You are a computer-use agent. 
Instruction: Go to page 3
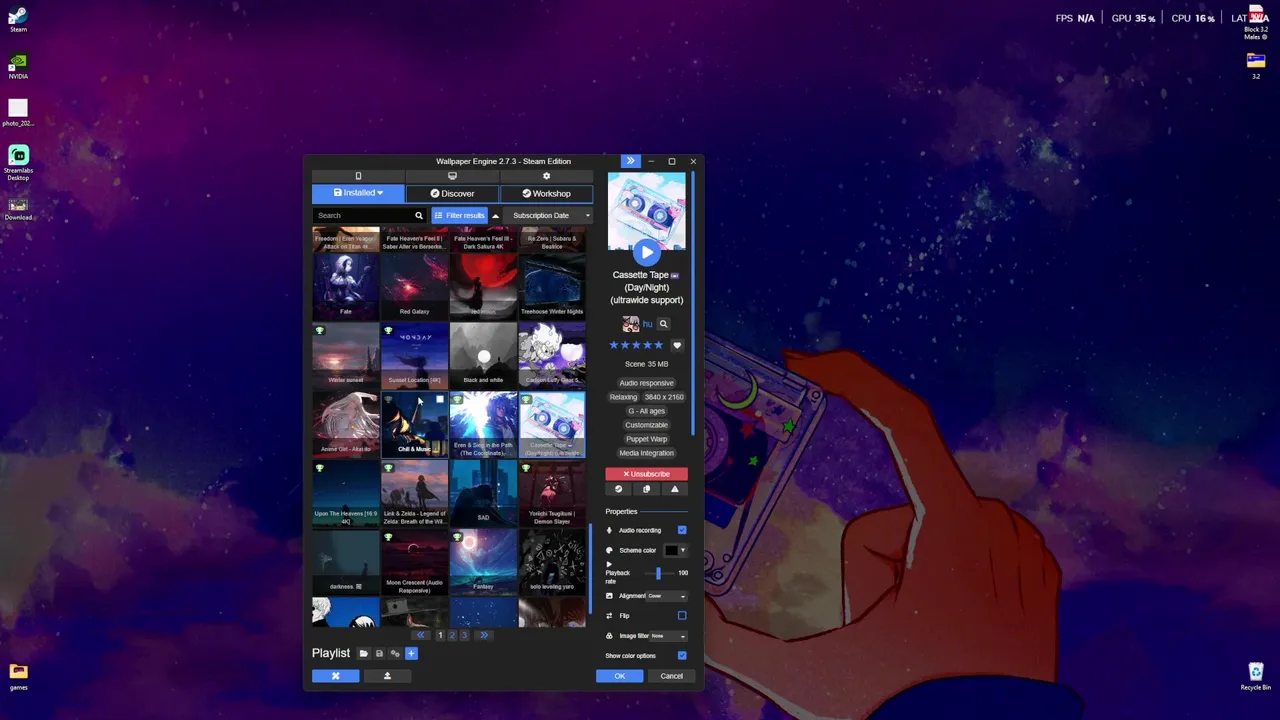464,635
